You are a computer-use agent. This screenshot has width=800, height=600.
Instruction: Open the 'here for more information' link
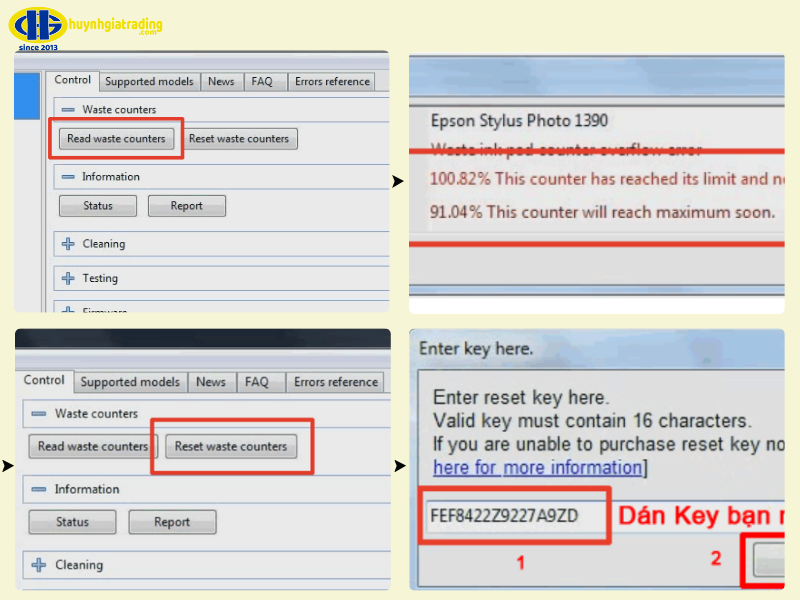[538, 467]
